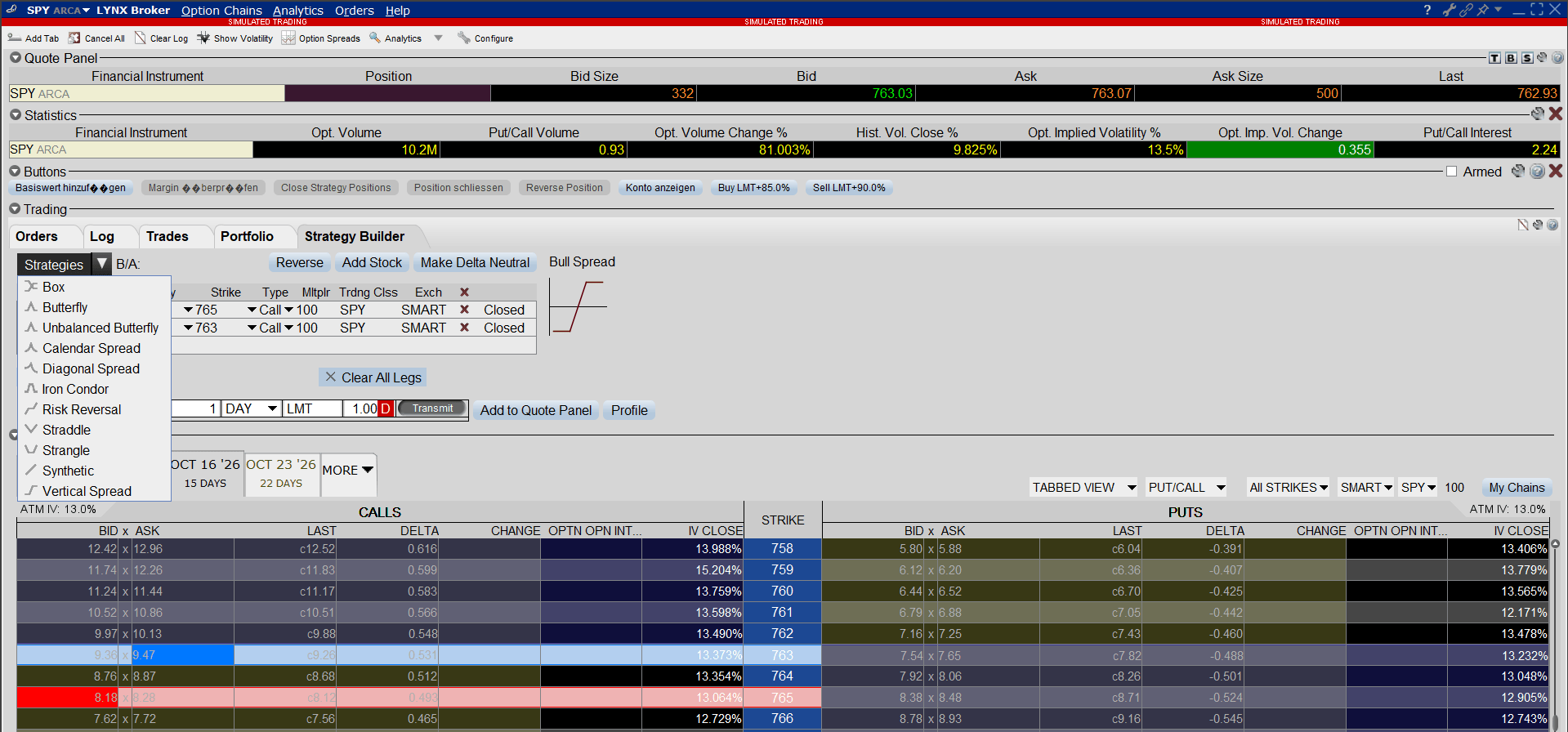1568x732 pixels.
Task: Click the Add Tab toolbar icon
Action: coord(14,38)
